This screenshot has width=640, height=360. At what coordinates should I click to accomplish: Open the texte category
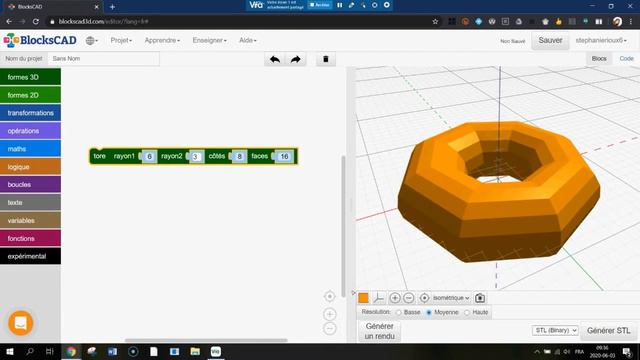[31, 202]
